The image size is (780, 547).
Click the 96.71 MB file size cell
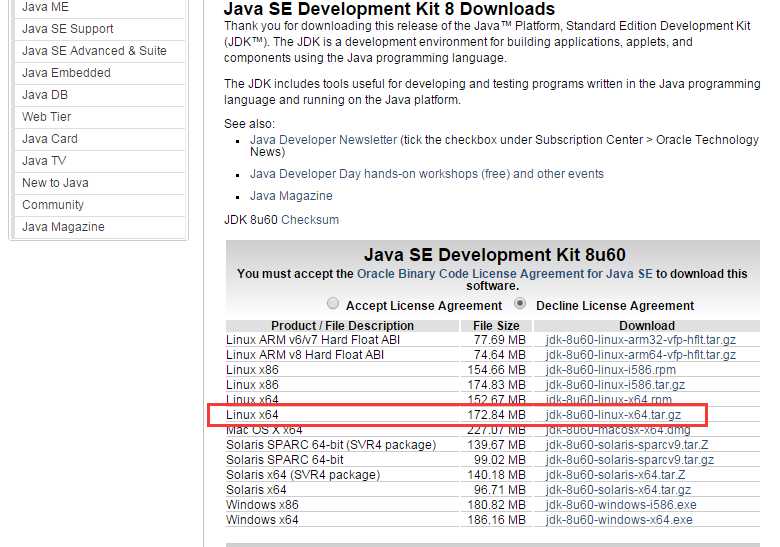click(499, 489)
